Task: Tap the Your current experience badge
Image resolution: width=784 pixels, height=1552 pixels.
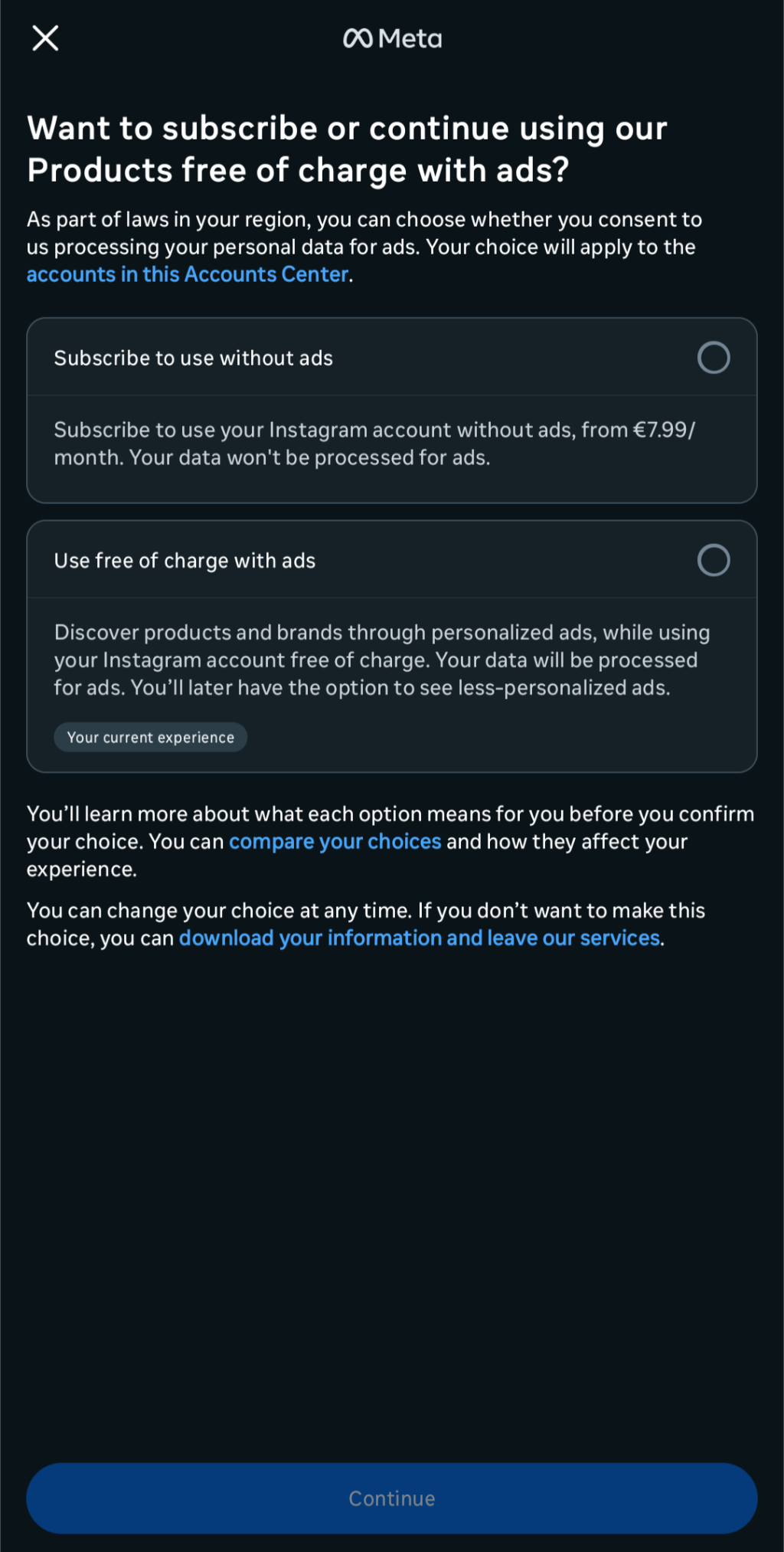Action: (x=151, y=737)
